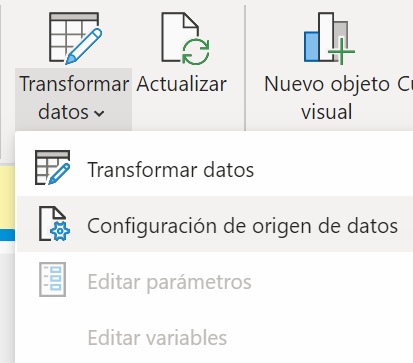Screen dimensions: 413x363
Task: Select the Editar variables menu entry
Action: pyautogui.click(x=215, y=337)
